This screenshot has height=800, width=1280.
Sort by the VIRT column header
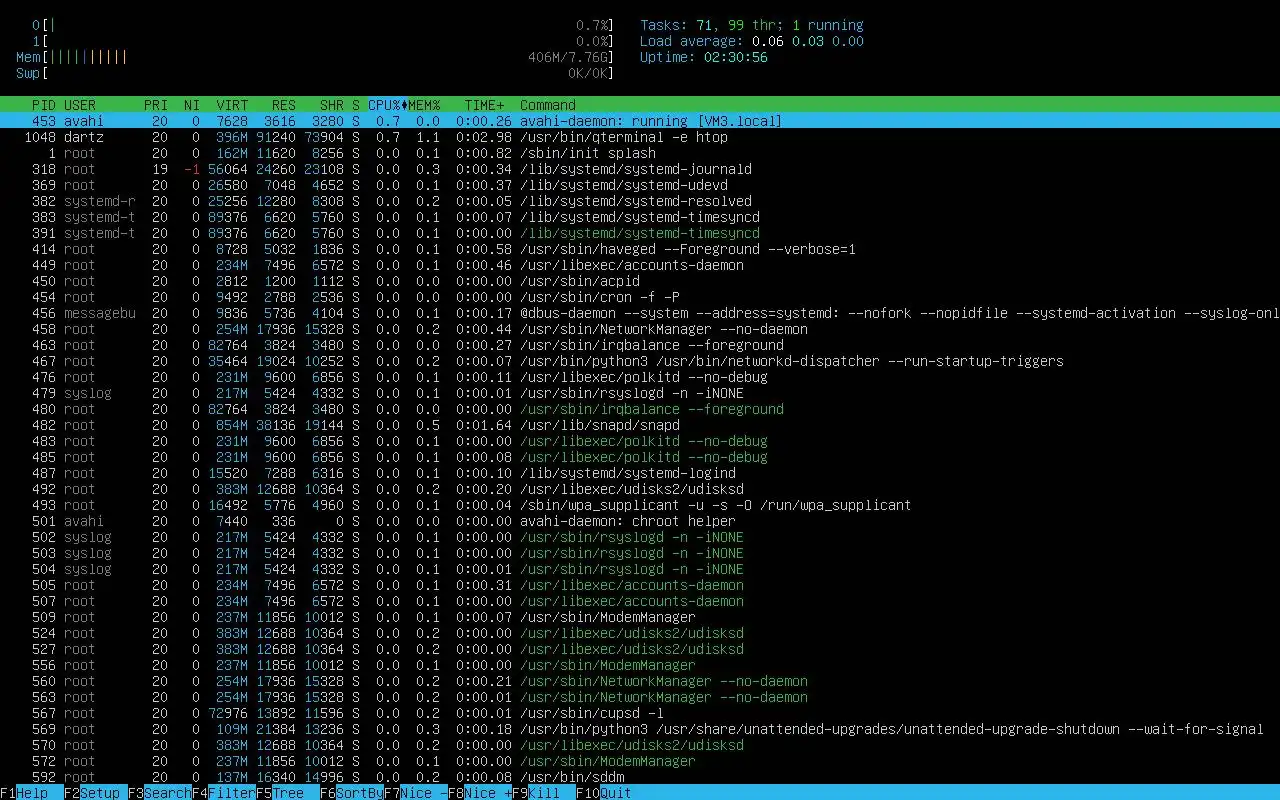click(232, 105)
